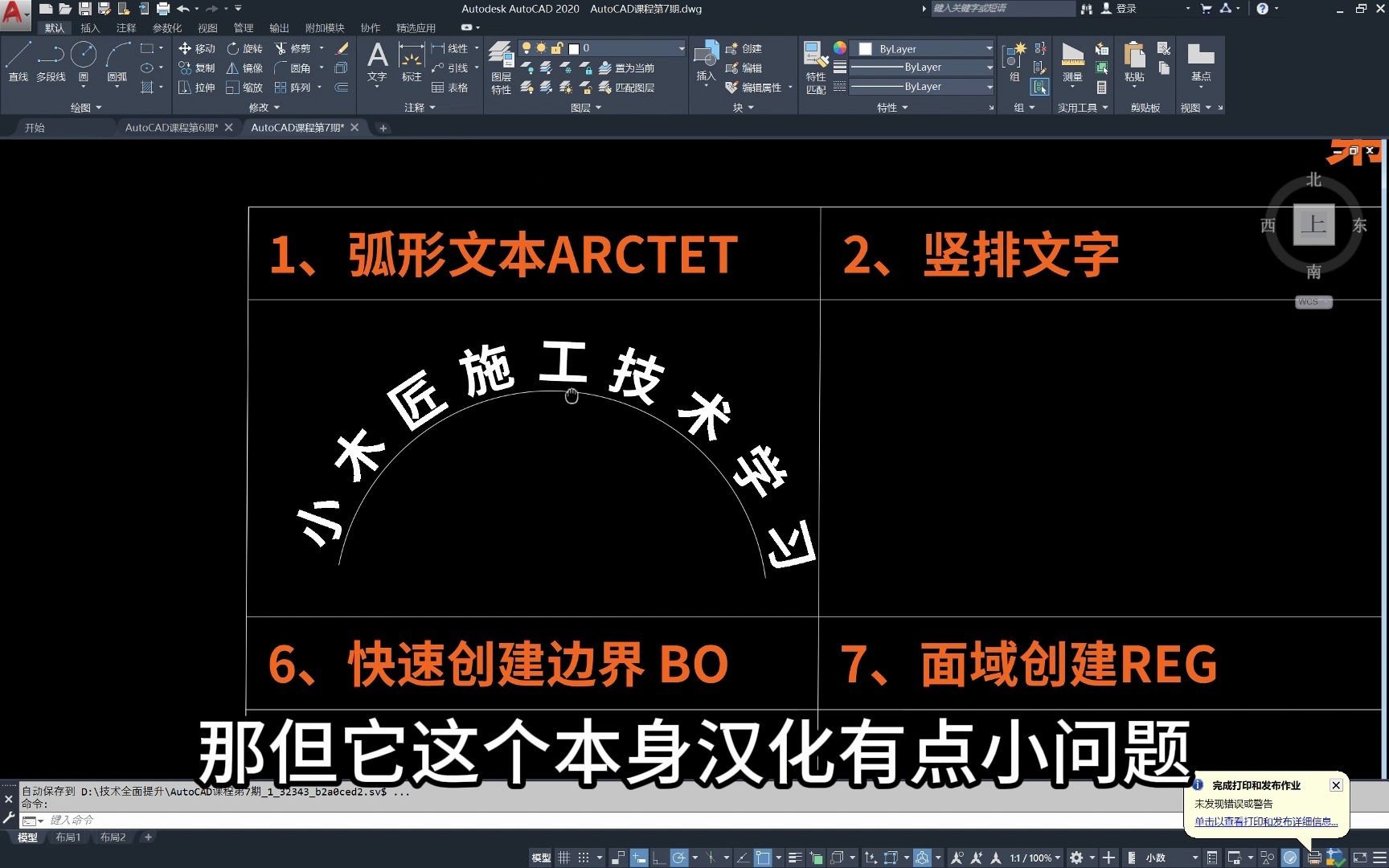Image resolution: width=1389 pixels, height=868 pixels.
Task: Click the 标注 (Dimension) tool
Action: pos(411,60)
